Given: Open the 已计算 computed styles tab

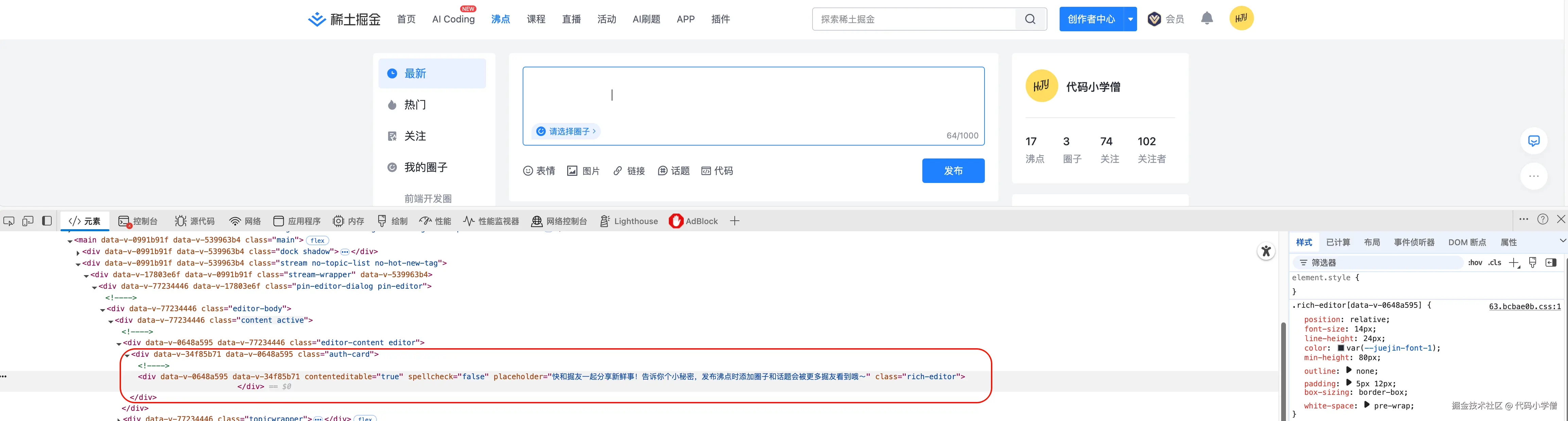Looking at the screenshot, I should pyautogui.click(x=1338, y=242).
